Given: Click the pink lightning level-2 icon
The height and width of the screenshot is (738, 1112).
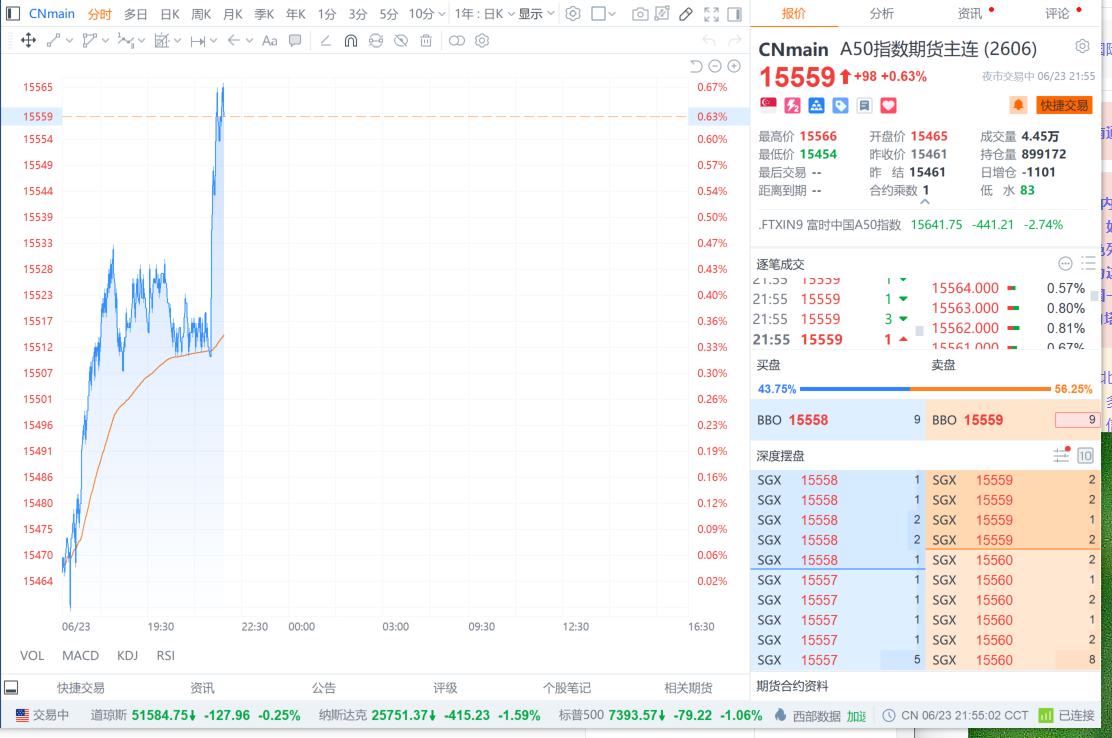Looking at the screenshot, I should 792,106.
